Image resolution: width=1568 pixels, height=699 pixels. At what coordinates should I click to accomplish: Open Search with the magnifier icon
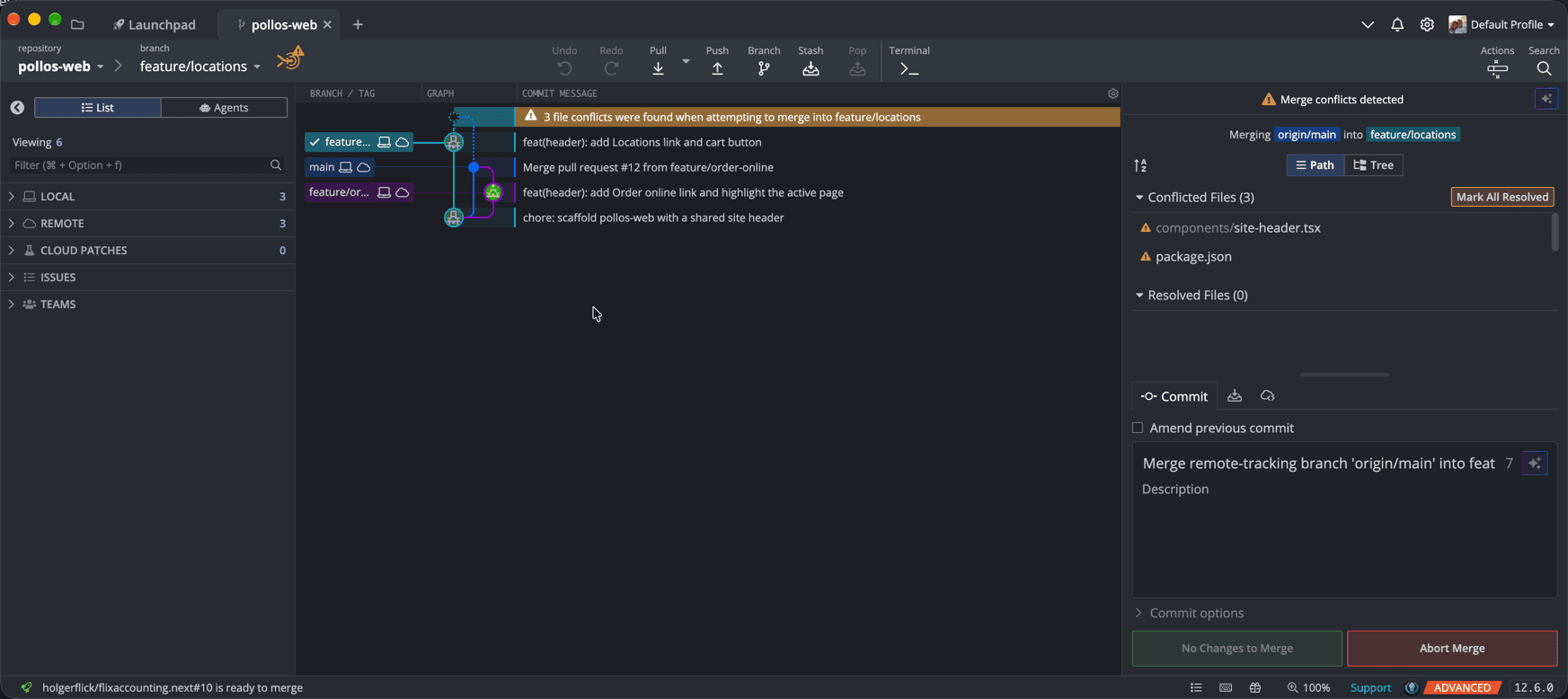point(1544,68)
